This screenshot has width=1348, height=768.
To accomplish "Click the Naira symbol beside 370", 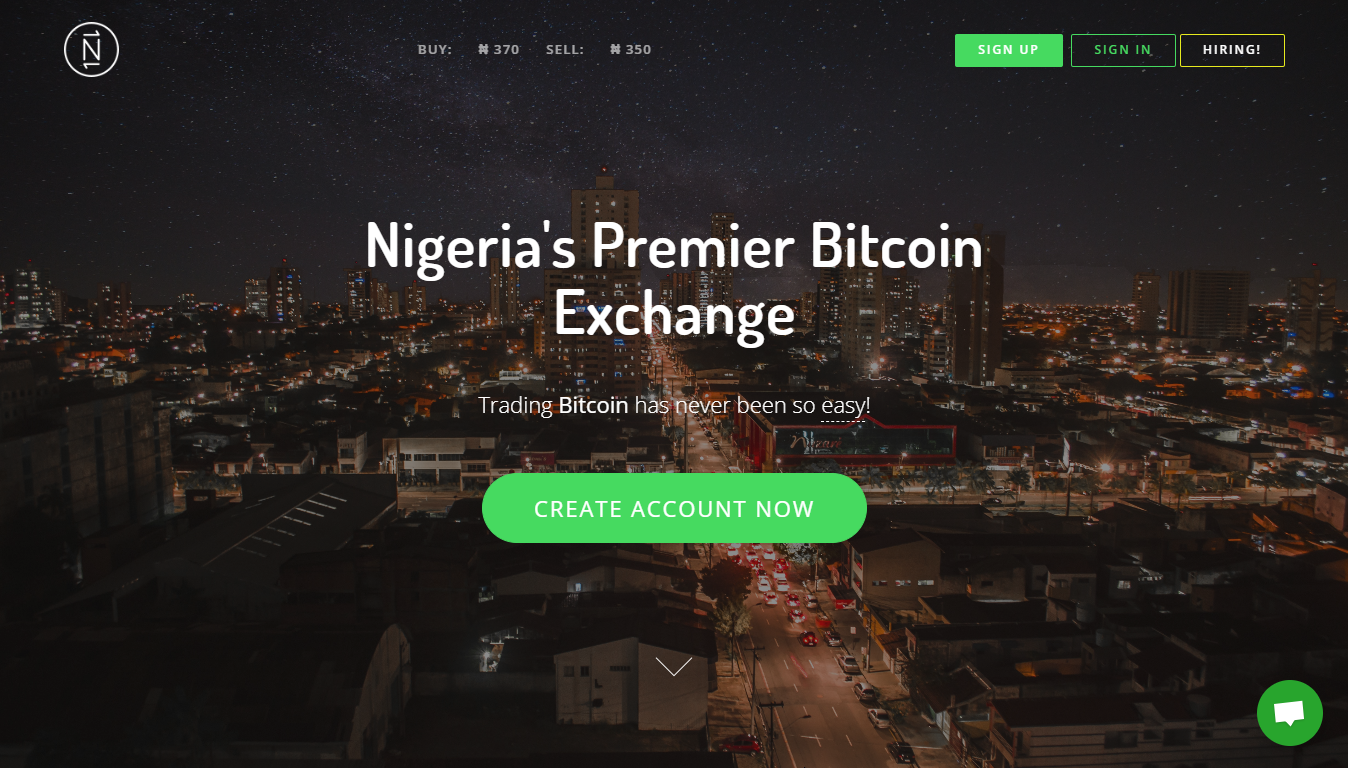I will point(483,49).
